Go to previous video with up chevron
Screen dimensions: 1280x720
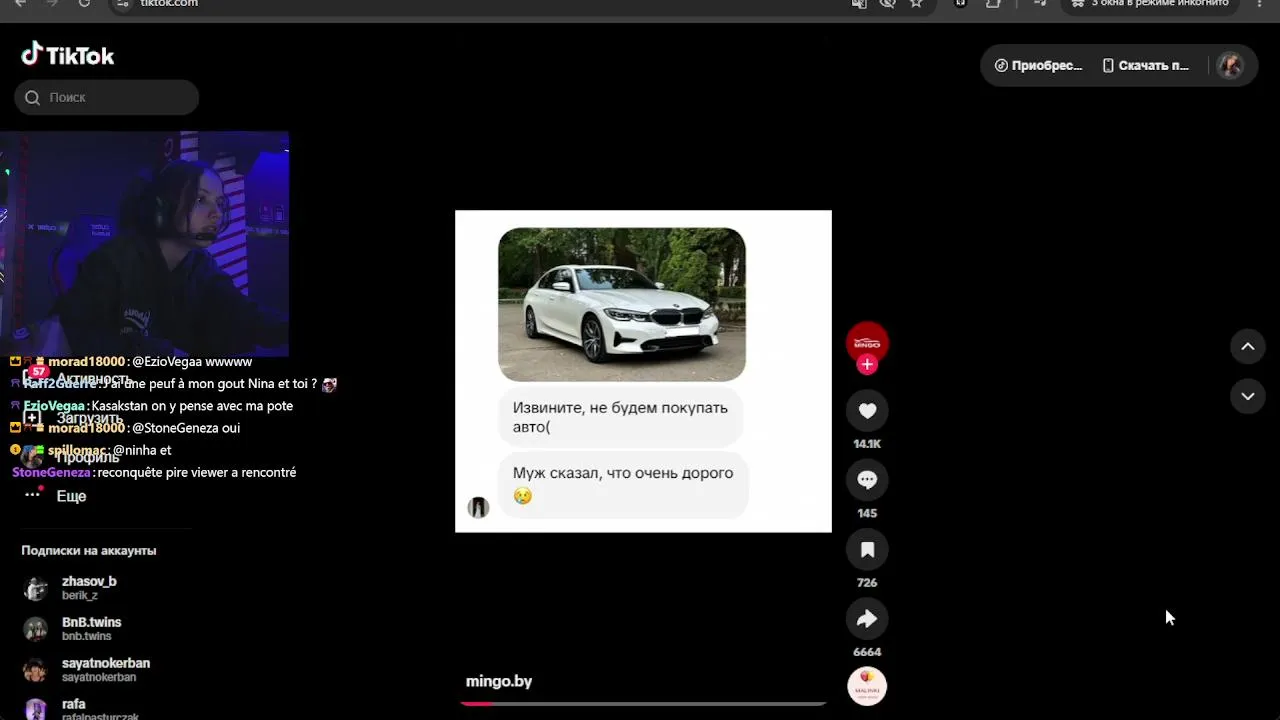click(1248, 346)
